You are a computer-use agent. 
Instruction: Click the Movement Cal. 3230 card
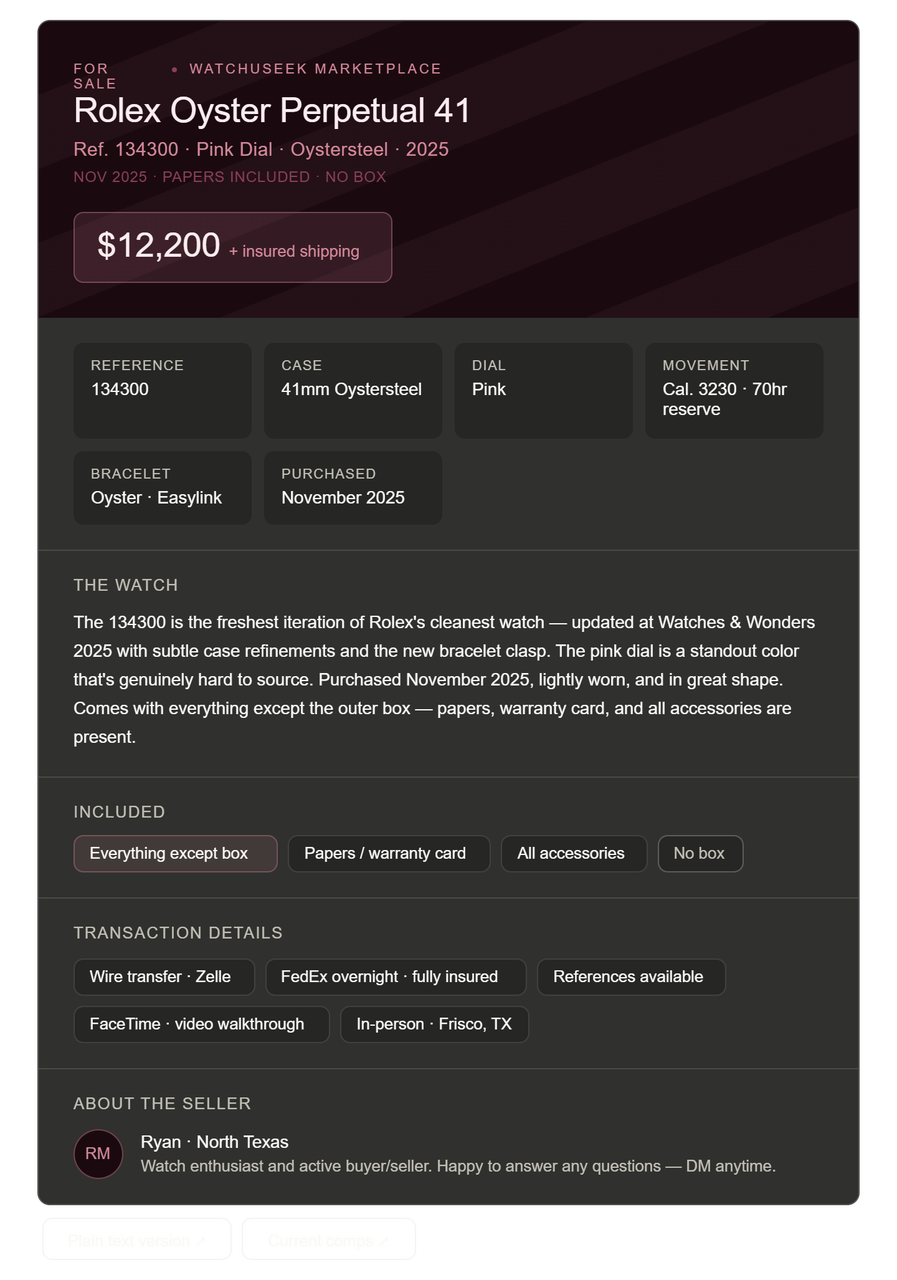(734, 391)
